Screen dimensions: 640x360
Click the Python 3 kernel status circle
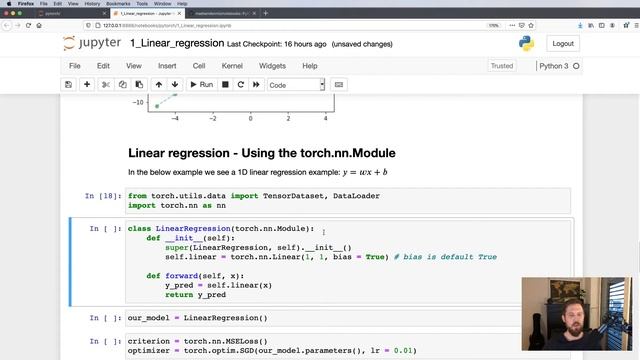tap(576, 66)
